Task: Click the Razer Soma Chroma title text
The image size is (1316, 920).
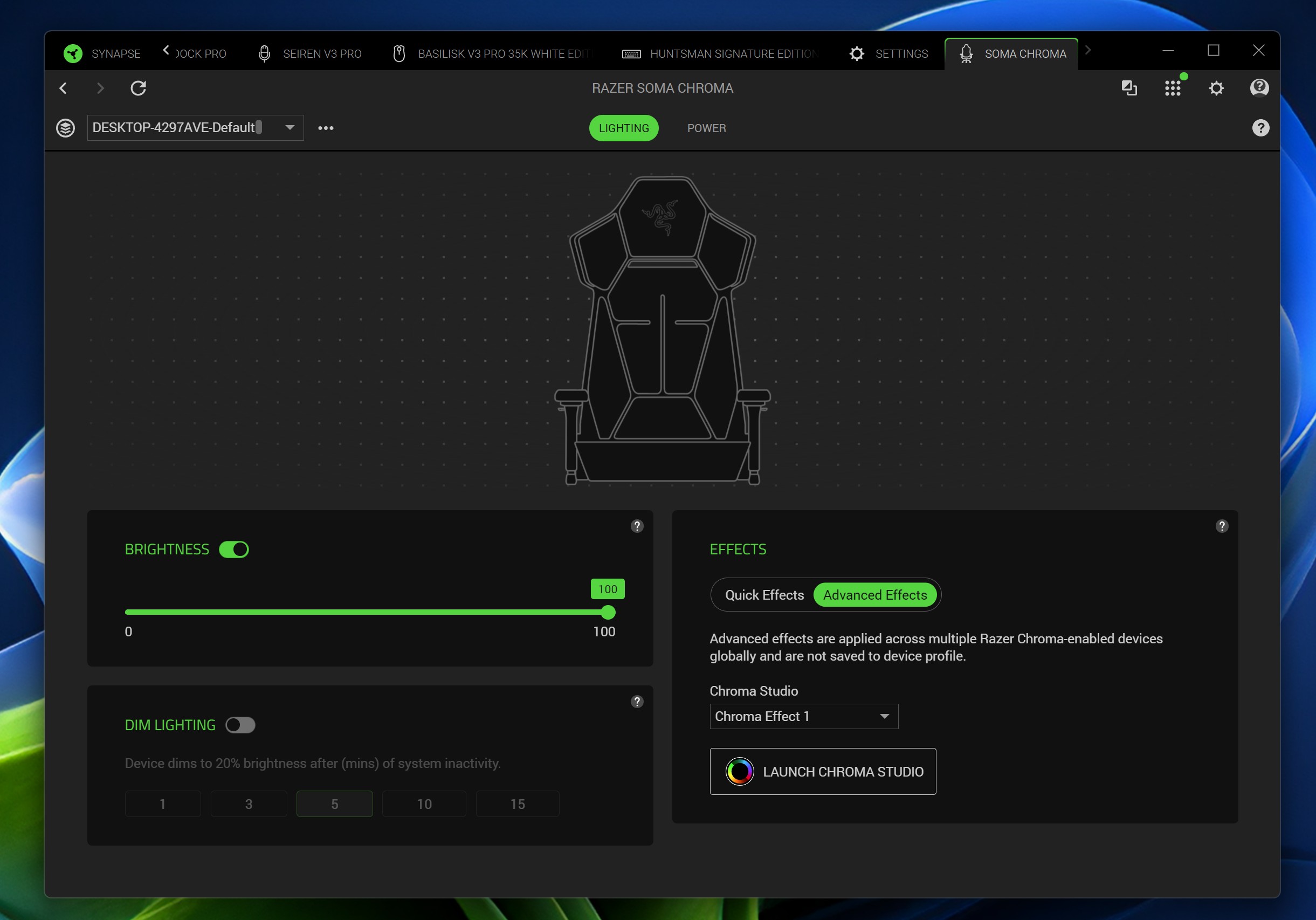Action: pyautogui.click(x=662, y=88)
